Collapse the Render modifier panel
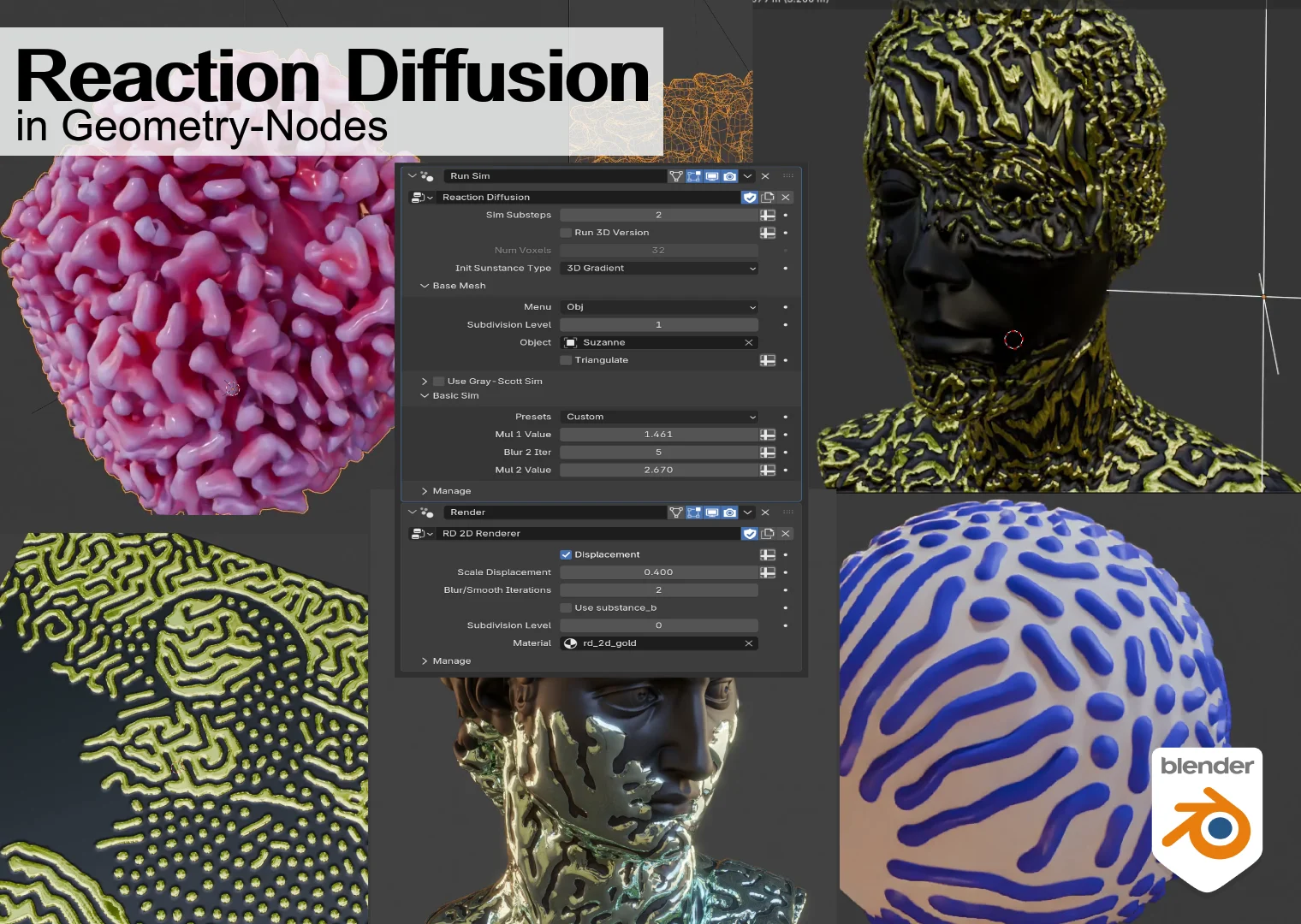 click(x=413, y=512)
